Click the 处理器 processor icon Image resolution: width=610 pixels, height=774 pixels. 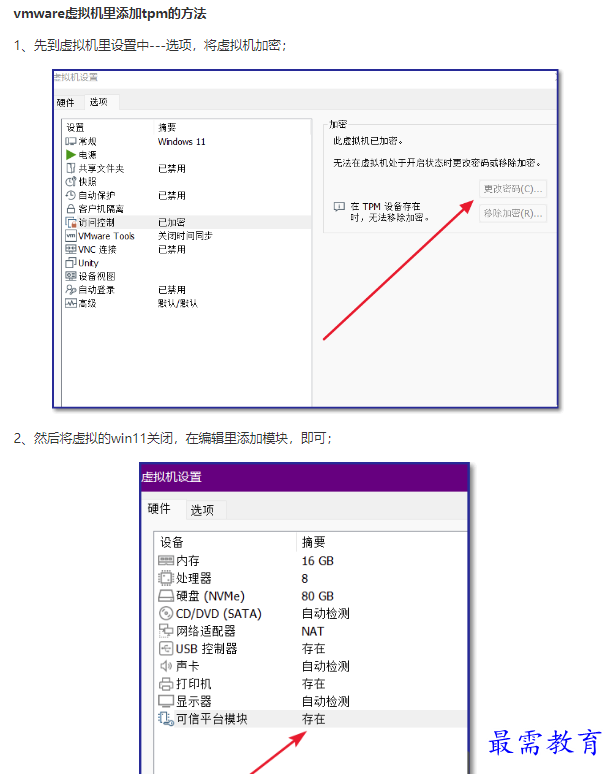(x=166, y=578)
